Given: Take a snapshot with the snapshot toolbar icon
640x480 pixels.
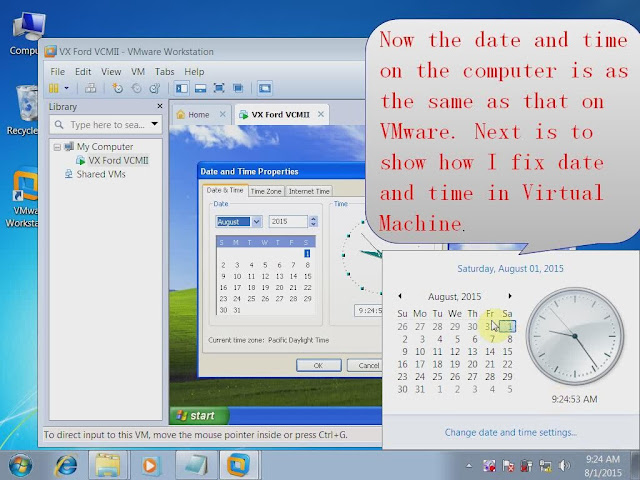Looking at the screenshot, I should [x=118, y=88].
